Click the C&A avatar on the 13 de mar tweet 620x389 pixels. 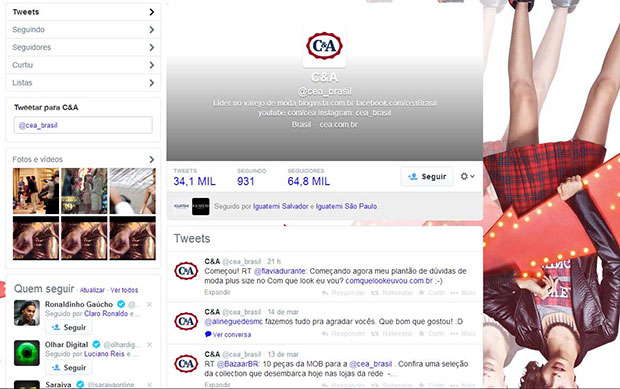point(186,364)
